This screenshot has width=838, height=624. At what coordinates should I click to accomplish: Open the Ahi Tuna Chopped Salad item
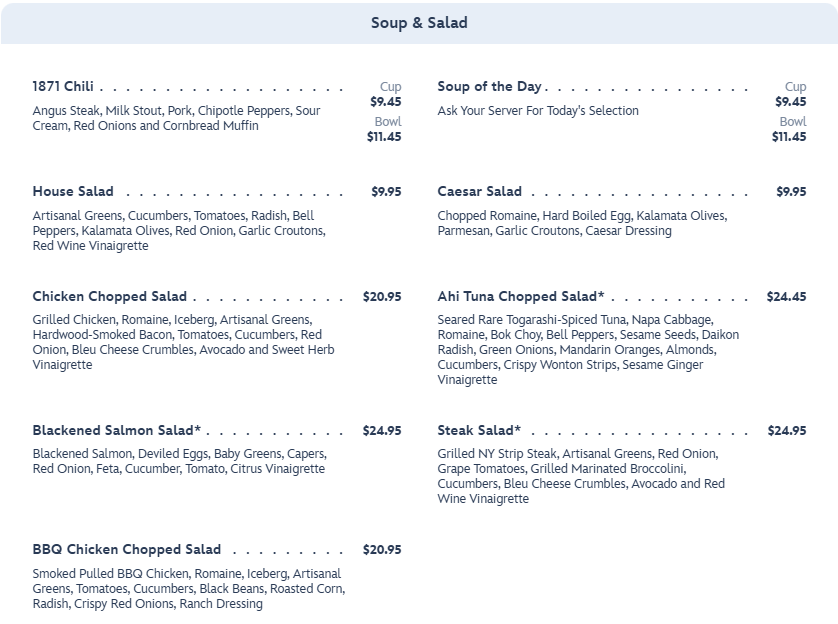520,297
